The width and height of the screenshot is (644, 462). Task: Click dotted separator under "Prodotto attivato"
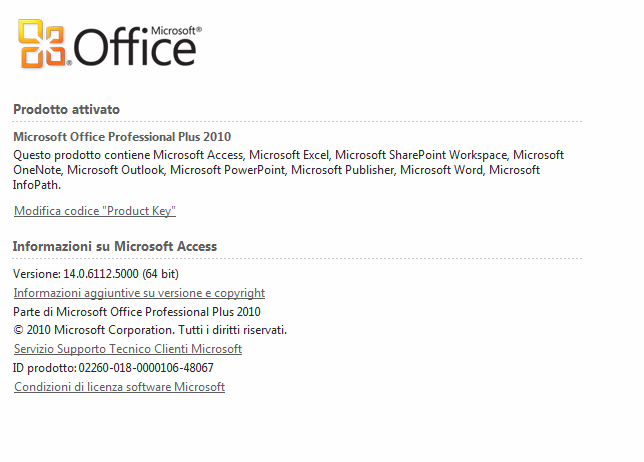[x=297, y=122]
